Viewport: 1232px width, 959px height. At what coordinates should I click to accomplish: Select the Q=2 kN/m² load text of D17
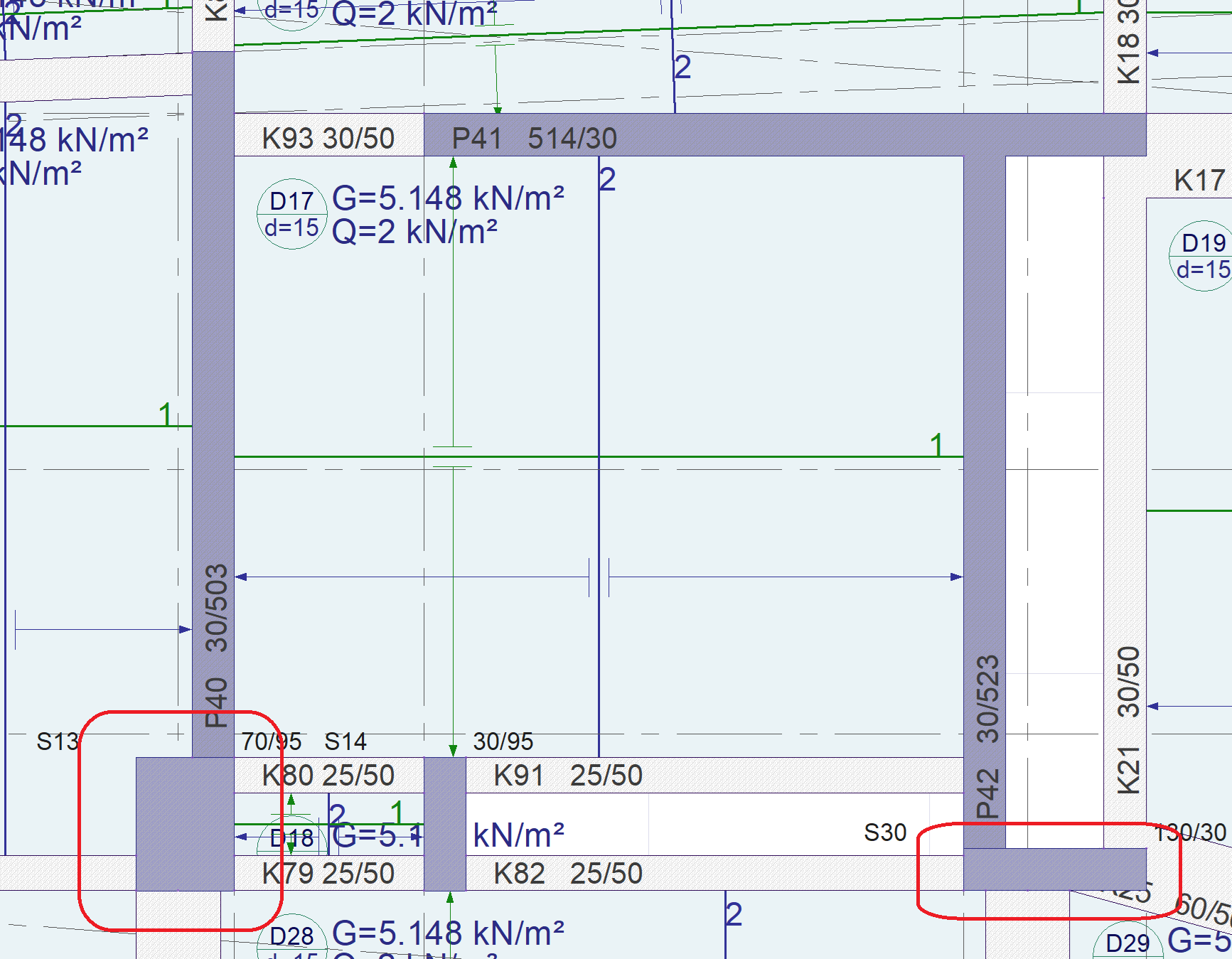414,232
